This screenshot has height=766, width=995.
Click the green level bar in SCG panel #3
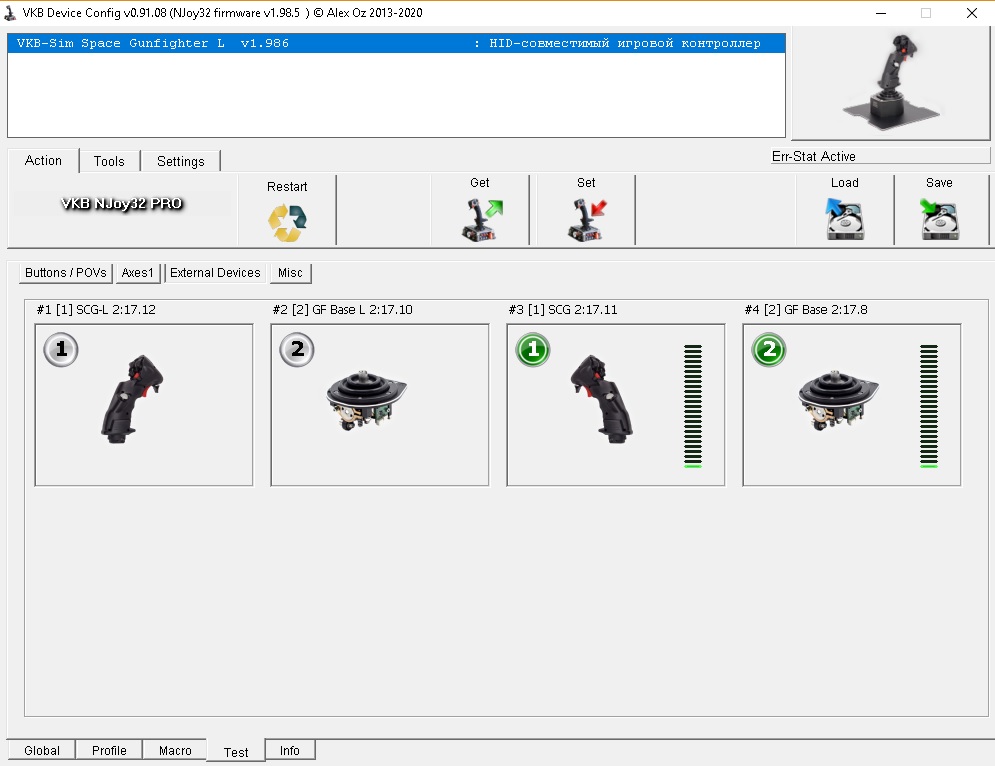coord(693,406)
